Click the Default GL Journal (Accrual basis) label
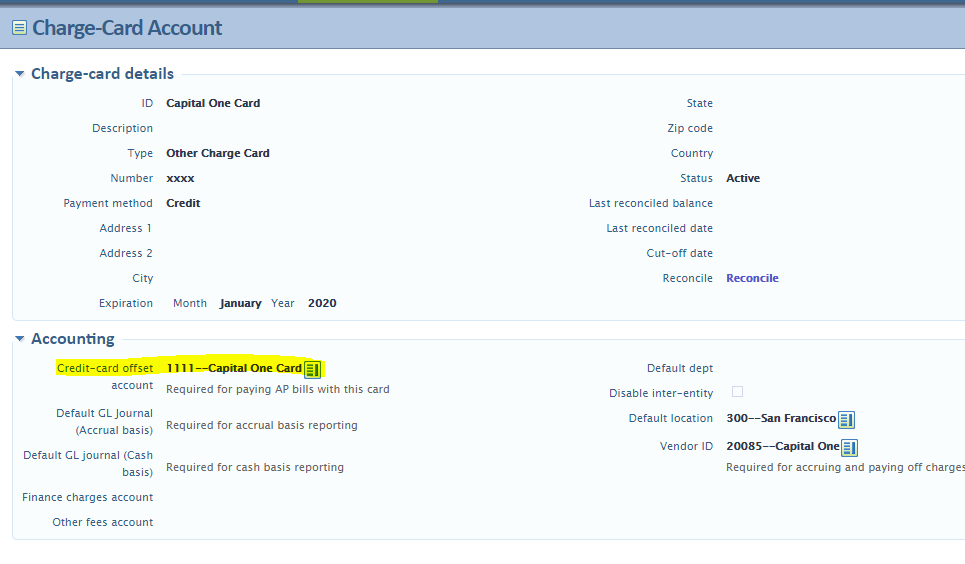This screenshot has height=564, width=965. coord(104,422)
